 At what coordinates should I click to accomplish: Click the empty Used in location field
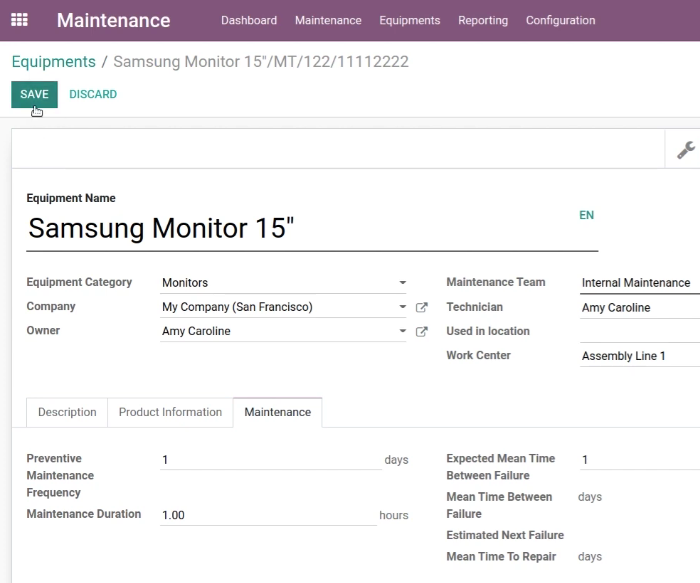640,332
